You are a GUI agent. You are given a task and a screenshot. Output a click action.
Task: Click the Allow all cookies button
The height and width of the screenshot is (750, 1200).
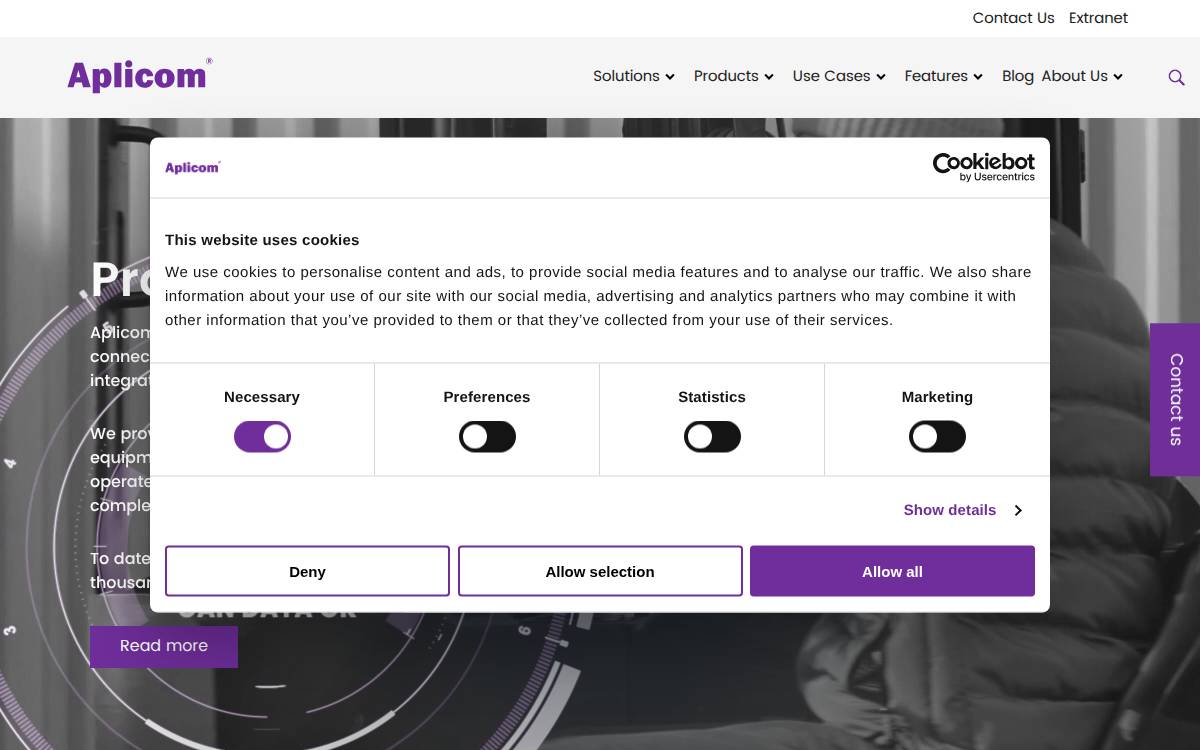[x=892, y=571]
